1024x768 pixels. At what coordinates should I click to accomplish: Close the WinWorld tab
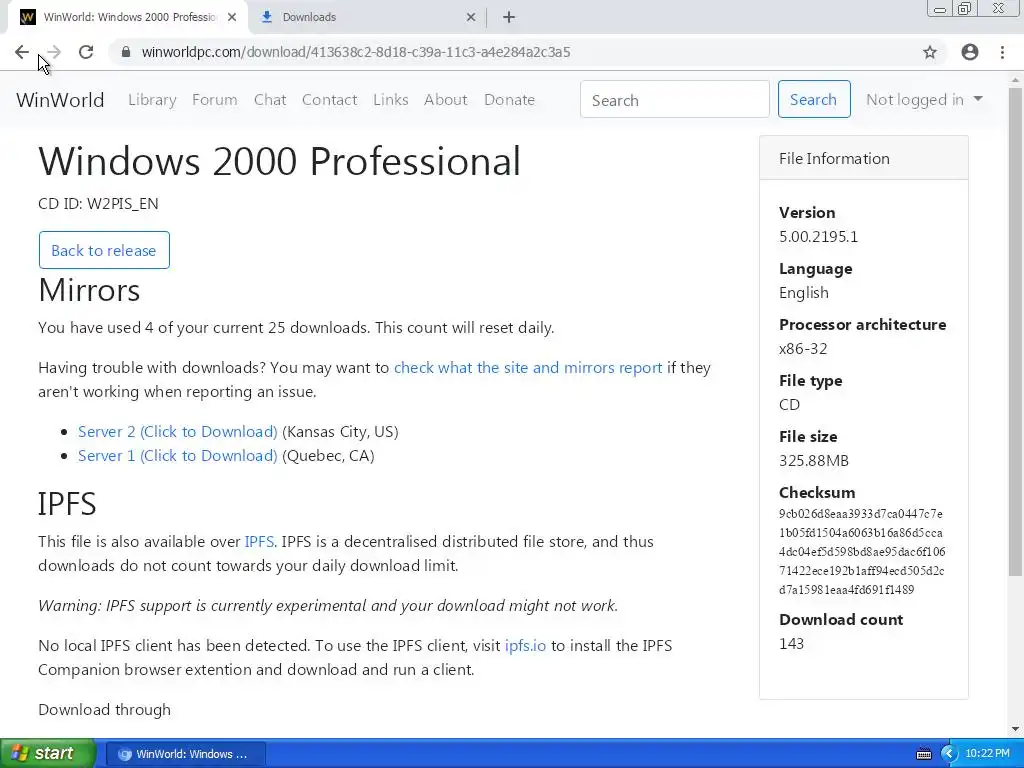coord(232,18)
